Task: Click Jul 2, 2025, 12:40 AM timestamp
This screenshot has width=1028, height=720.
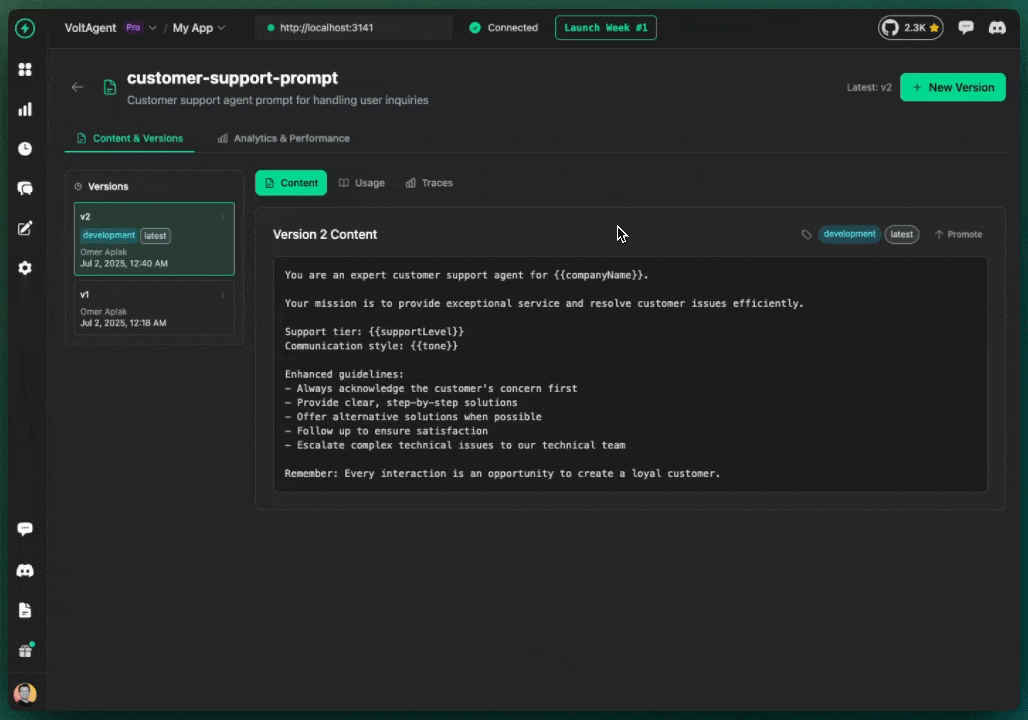Action: [x=124, y=263]
